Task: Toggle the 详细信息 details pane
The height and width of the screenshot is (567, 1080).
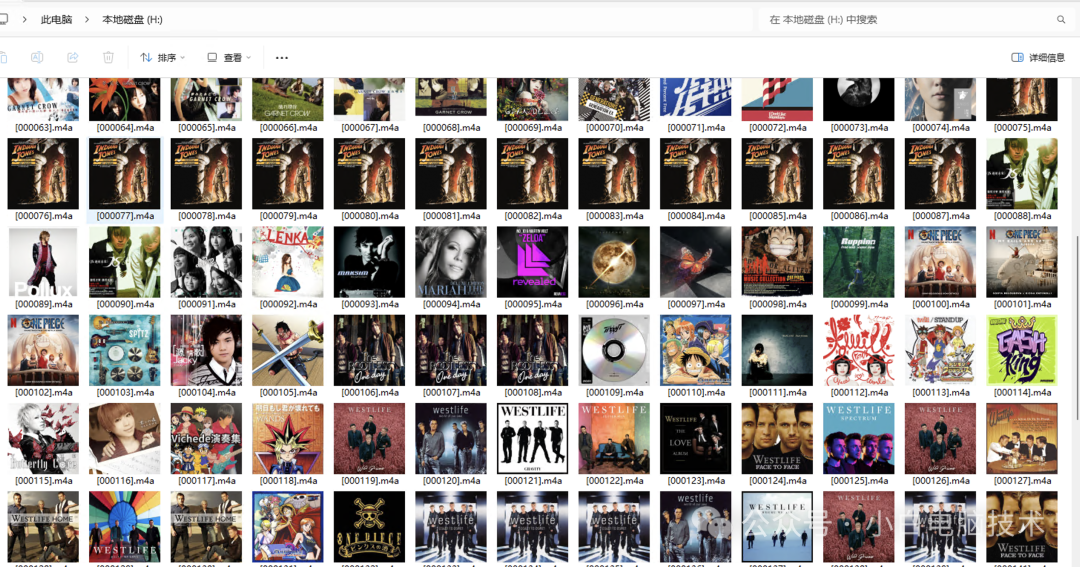Action: pos(1038,58)
